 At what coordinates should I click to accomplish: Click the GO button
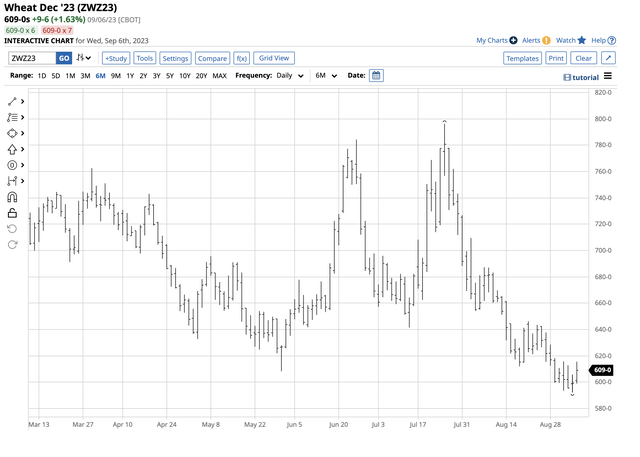coord(64,58)
